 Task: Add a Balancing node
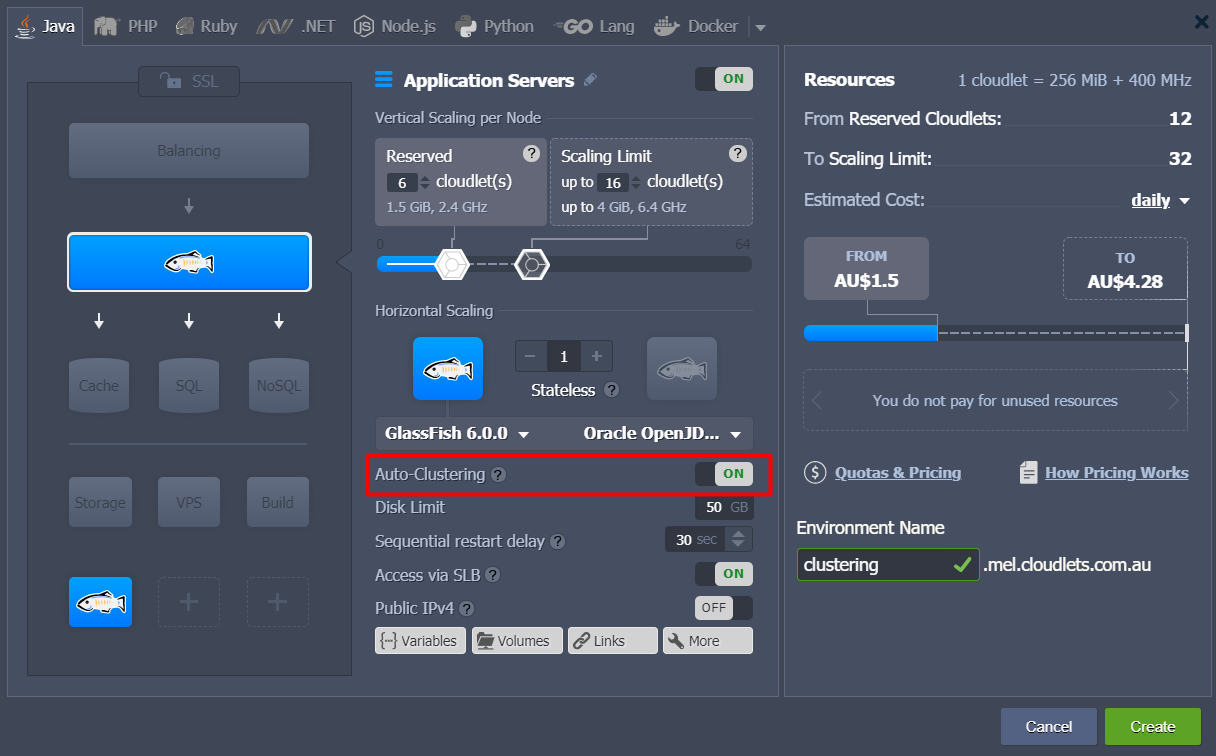pos(189,151)
